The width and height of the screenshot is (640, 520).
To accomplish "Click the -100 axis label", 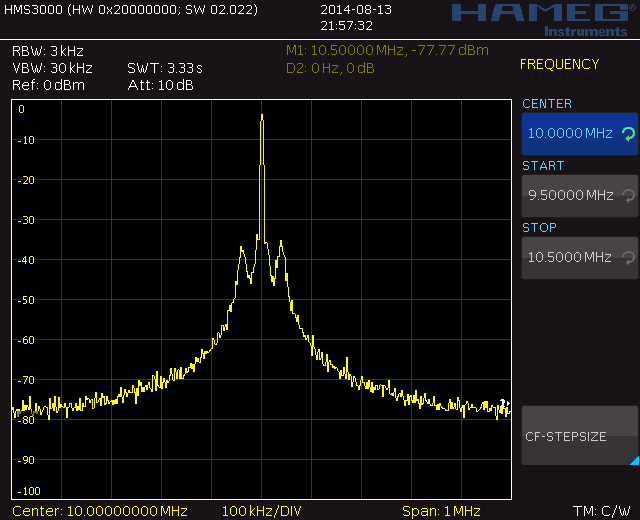I will (x=29, y=491).
